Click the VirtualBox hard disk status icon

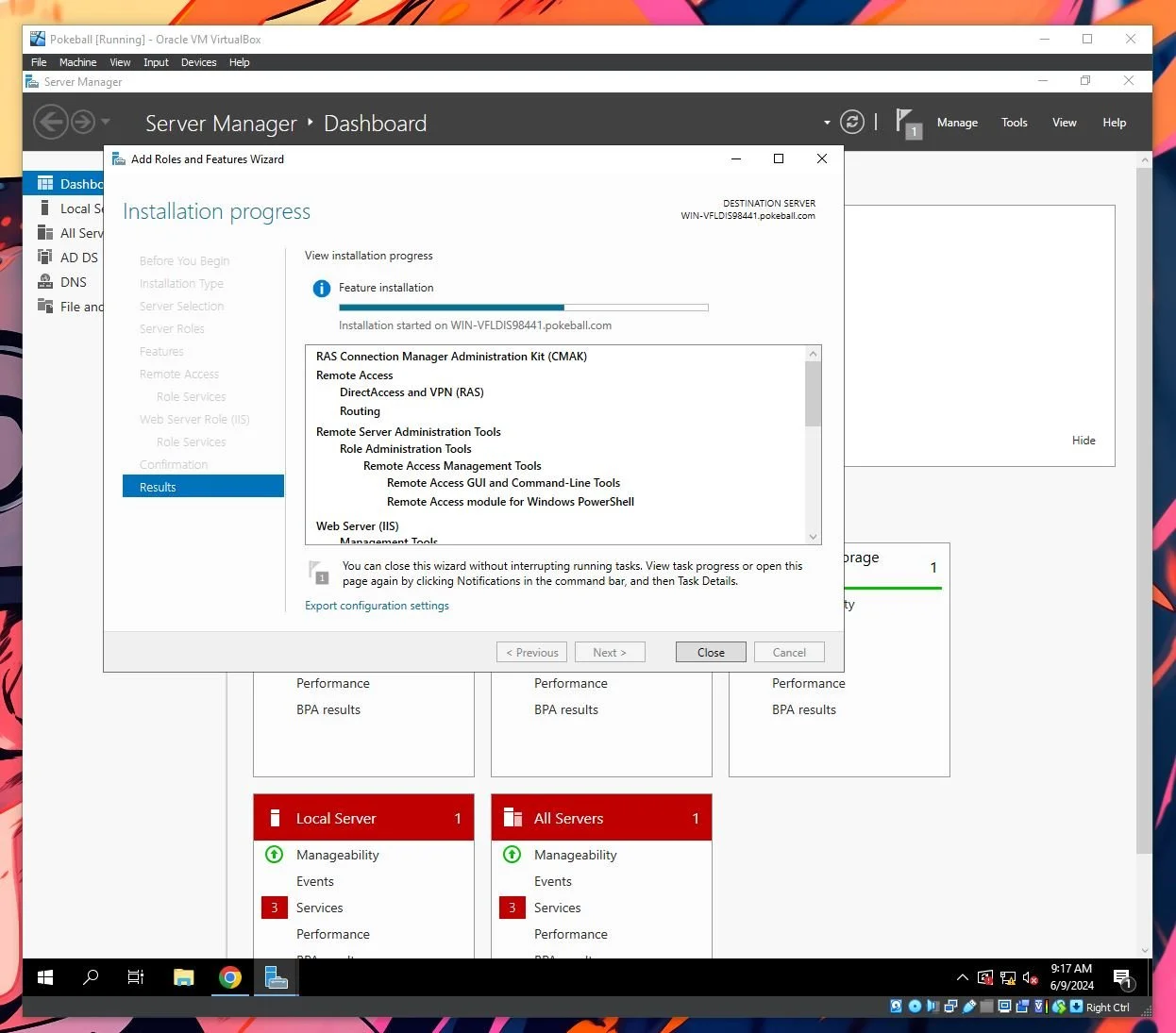point(896,1007)
